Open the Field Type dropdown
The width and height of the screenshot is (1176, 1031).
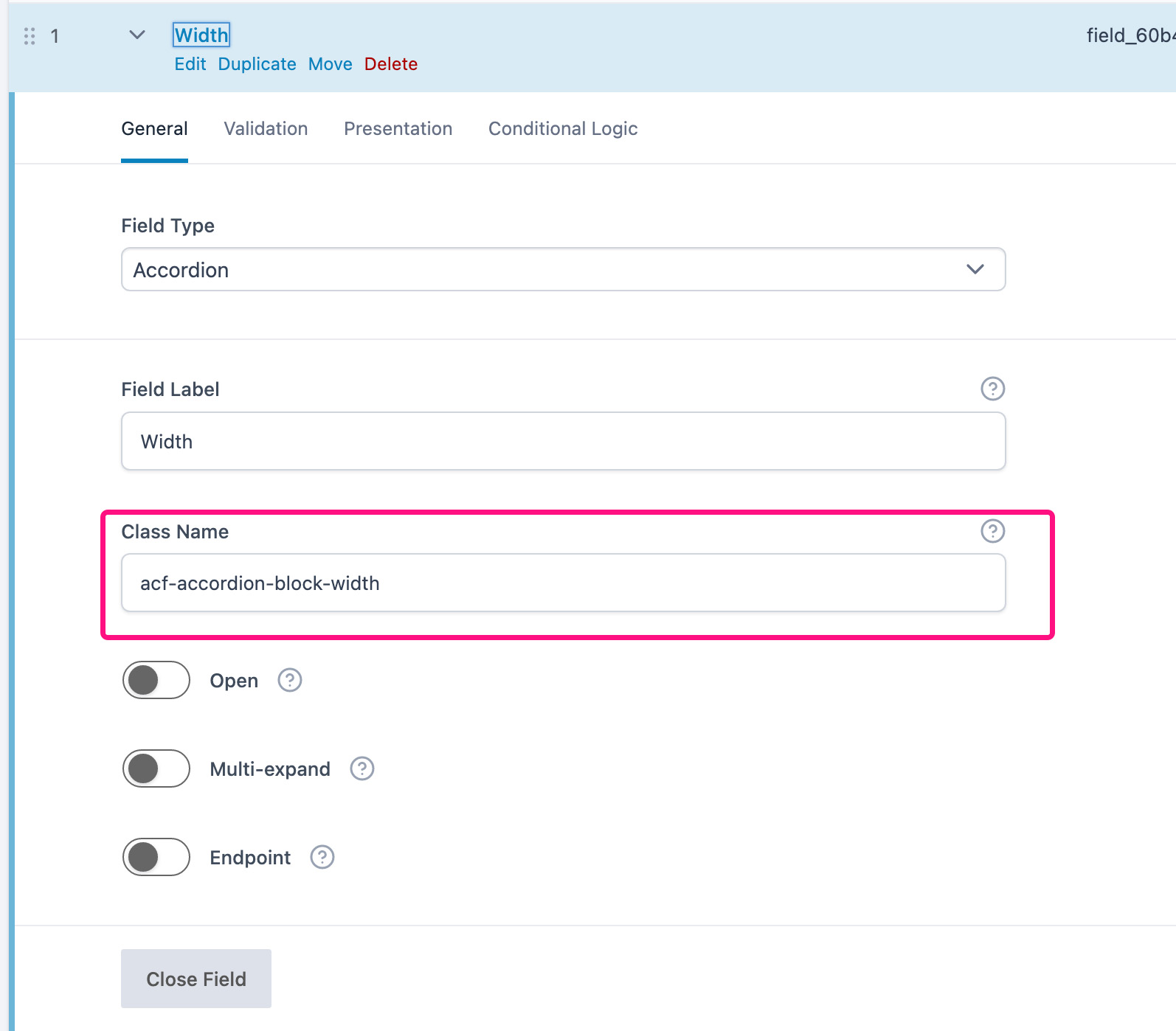click(563, 269)
